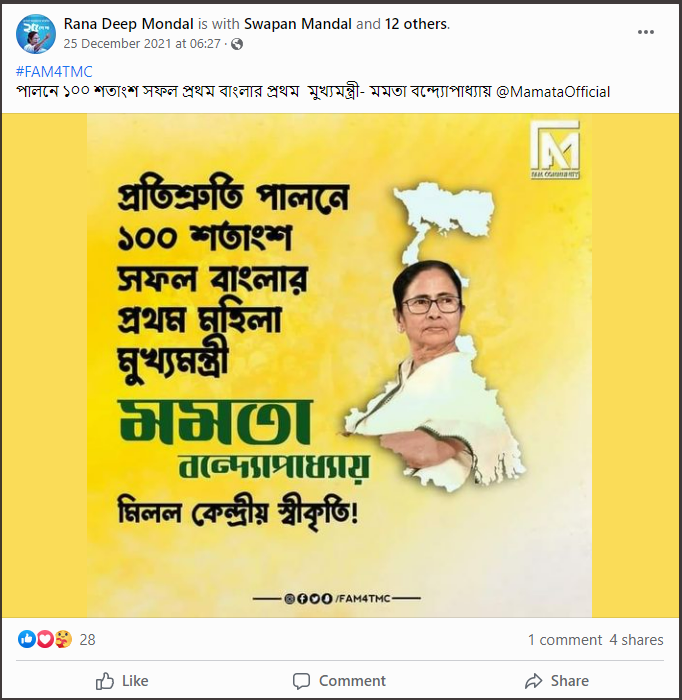The width and height of the screenshot is (682, 700).
Task: Open the #FAM4TMC hashtag
Action: click(x=54, y=71)
